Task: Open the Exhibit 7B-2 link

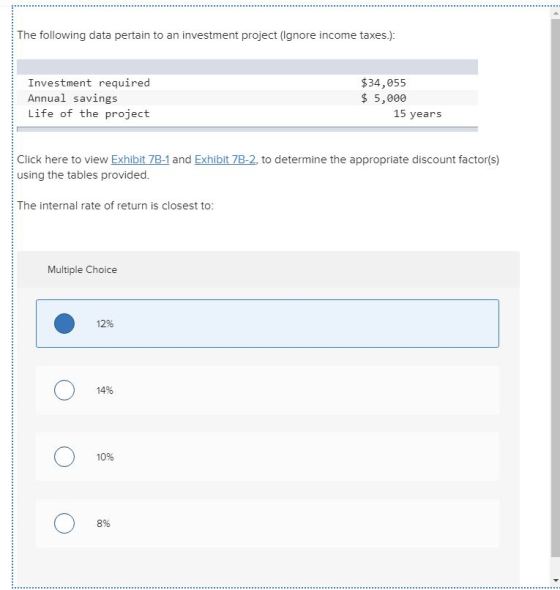Action: click(225, 160)
